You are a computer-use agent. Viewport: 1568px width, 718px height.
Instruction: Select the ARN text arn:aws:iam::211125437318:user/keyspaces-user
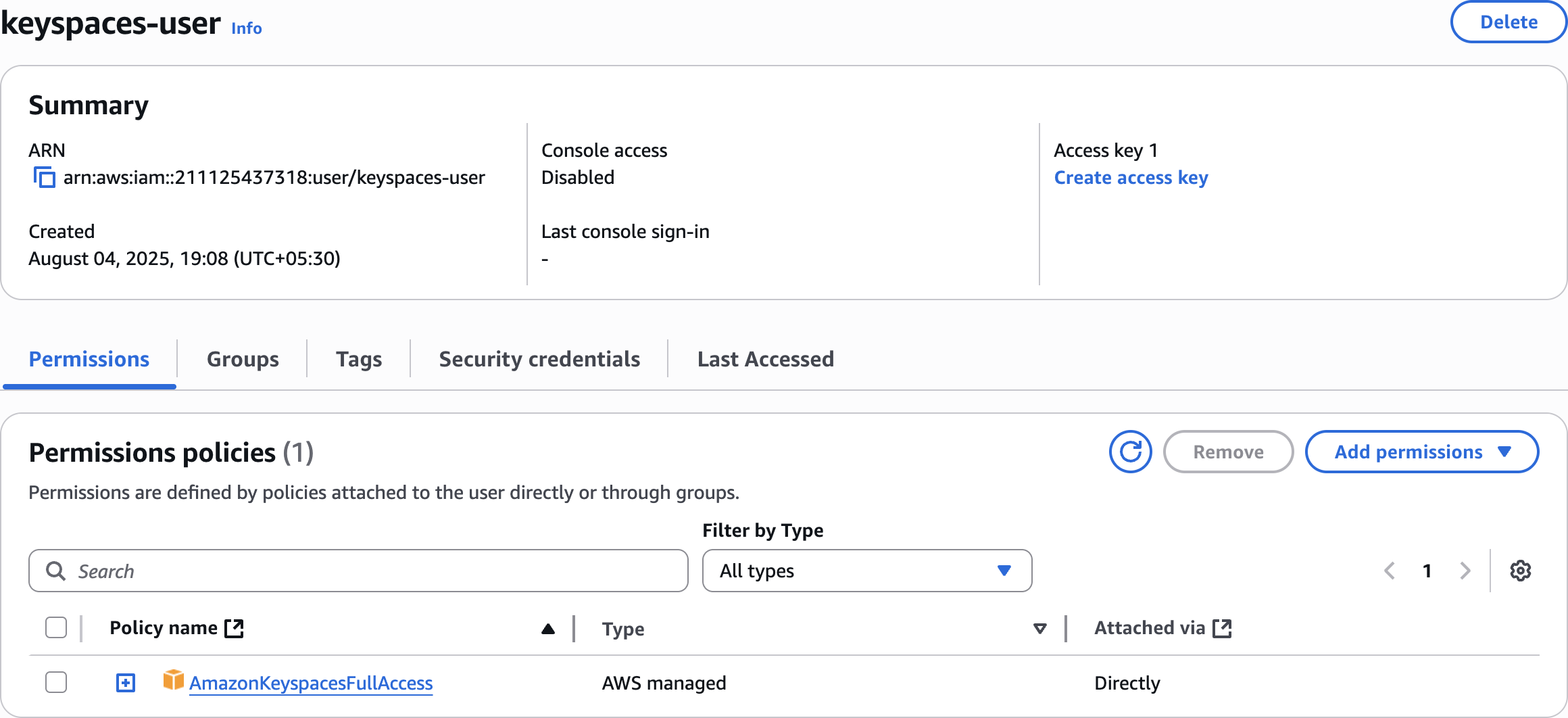(274, 177)
